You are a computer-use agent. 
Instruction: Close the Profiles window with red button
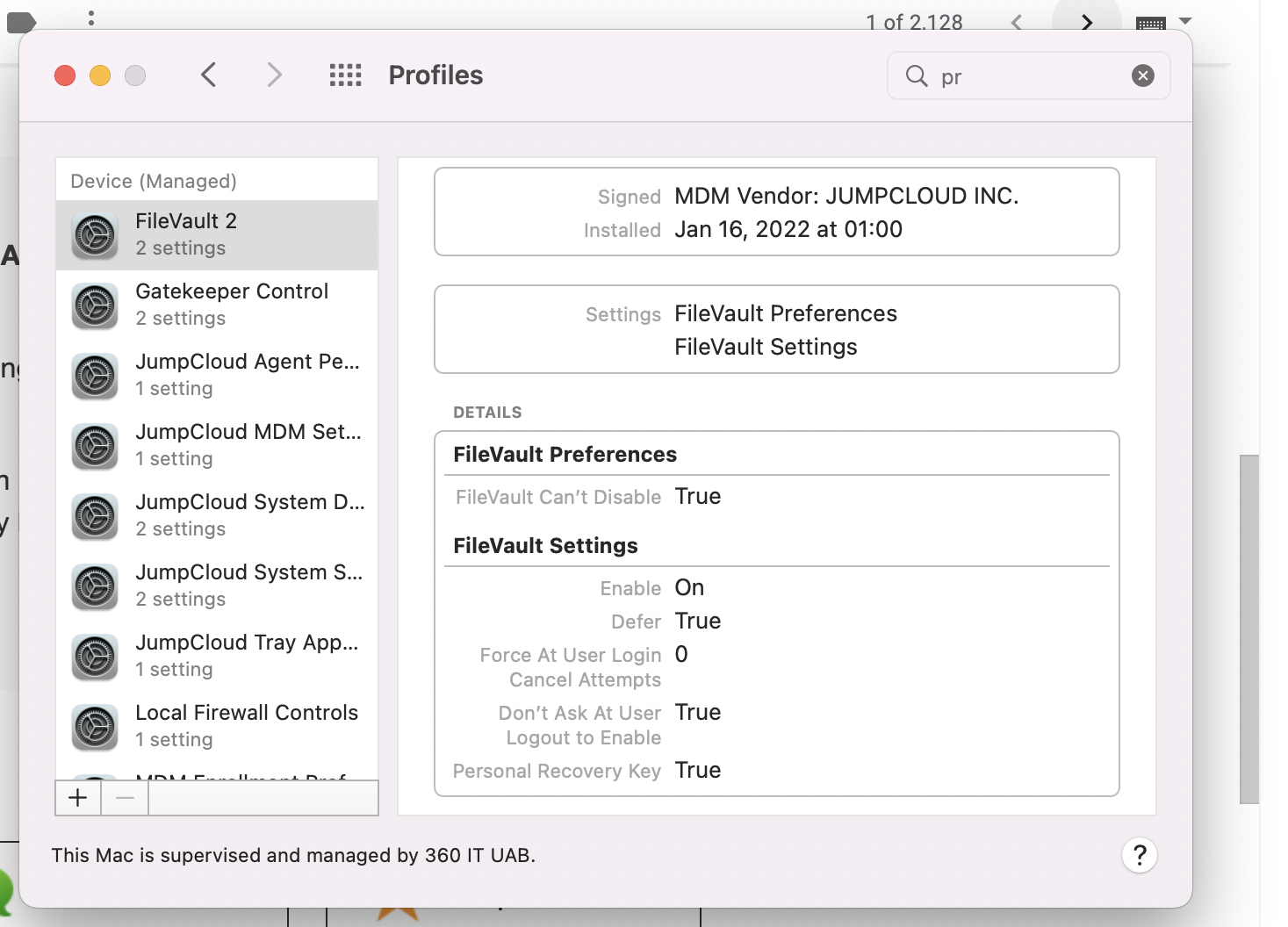(x=65, y=75)
